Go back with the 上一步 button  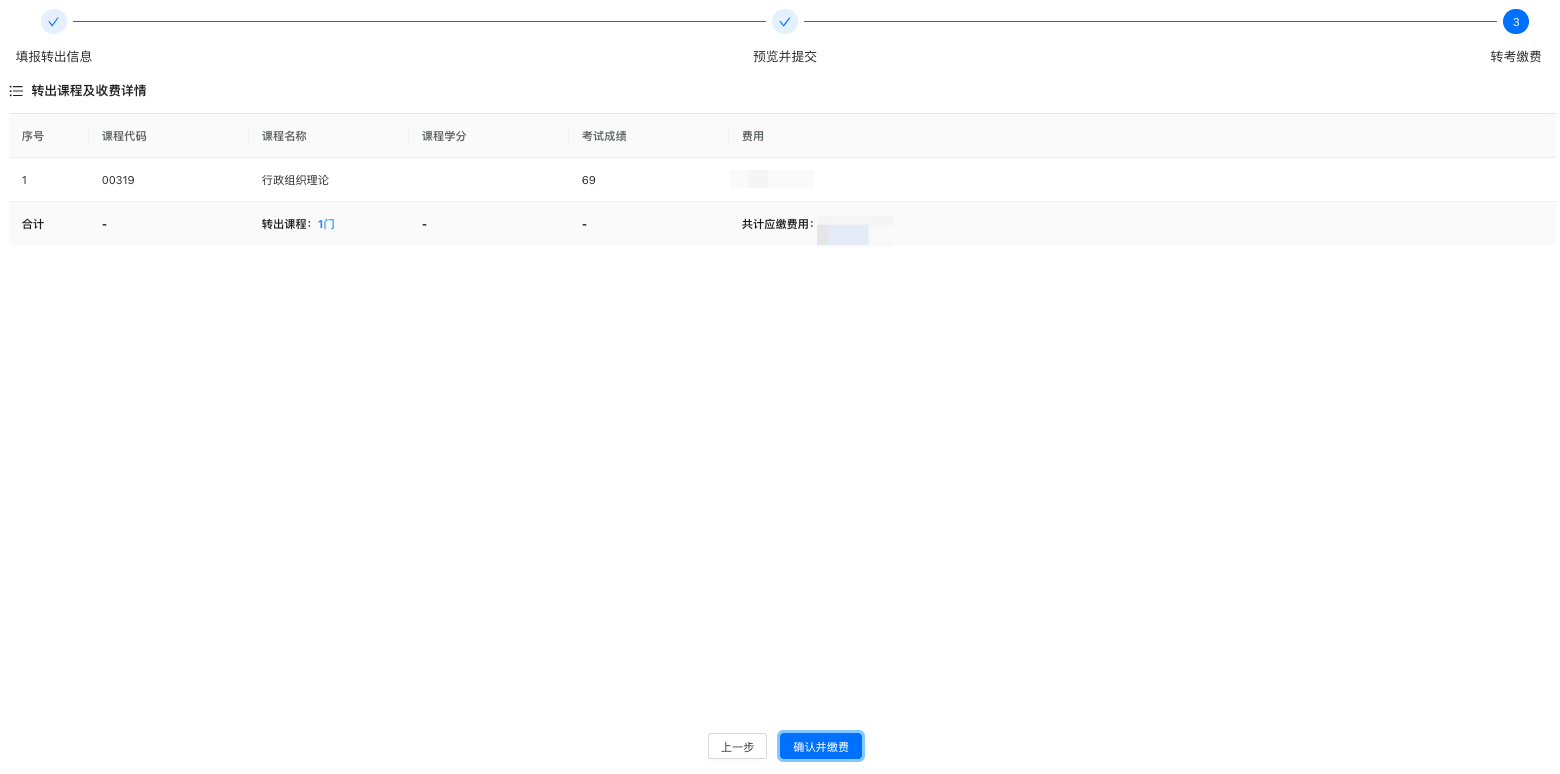click(x=737, y=747)
